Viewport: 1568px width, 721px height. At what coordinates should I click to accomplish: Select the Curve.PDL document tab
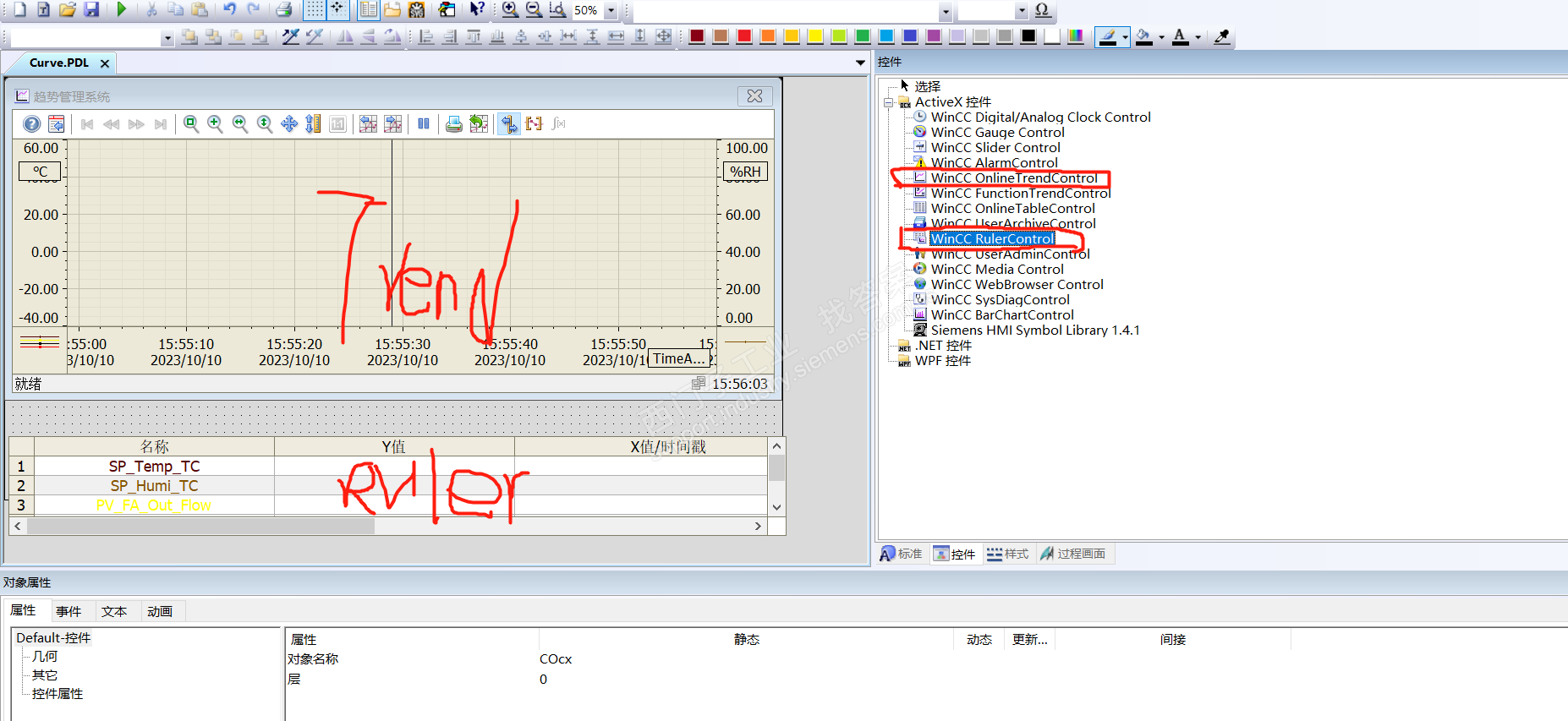58,63
